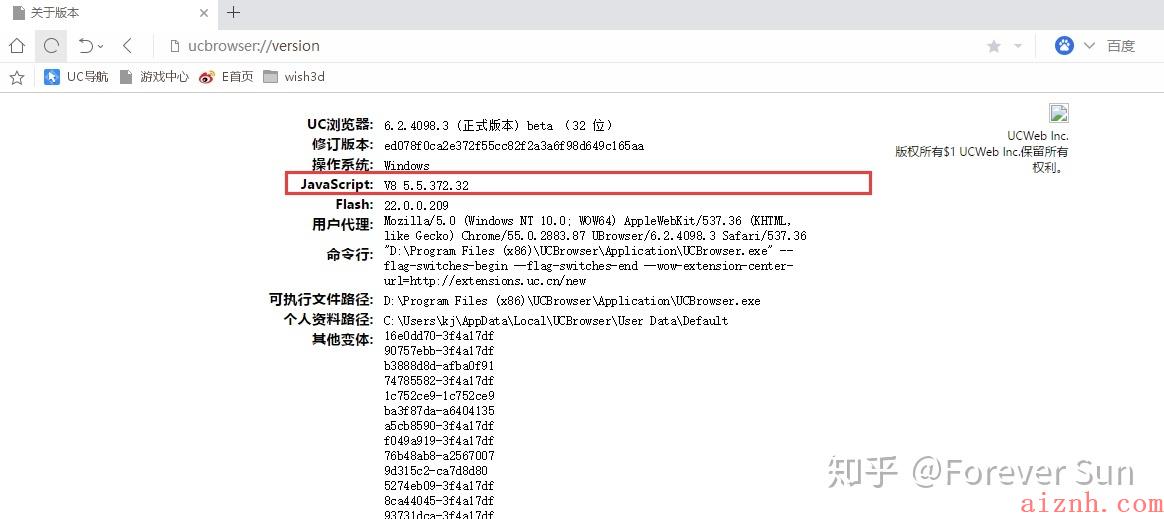
Task: Click the variation entry b3888d8d-afba0f91
Action: [x=439, y=366]
